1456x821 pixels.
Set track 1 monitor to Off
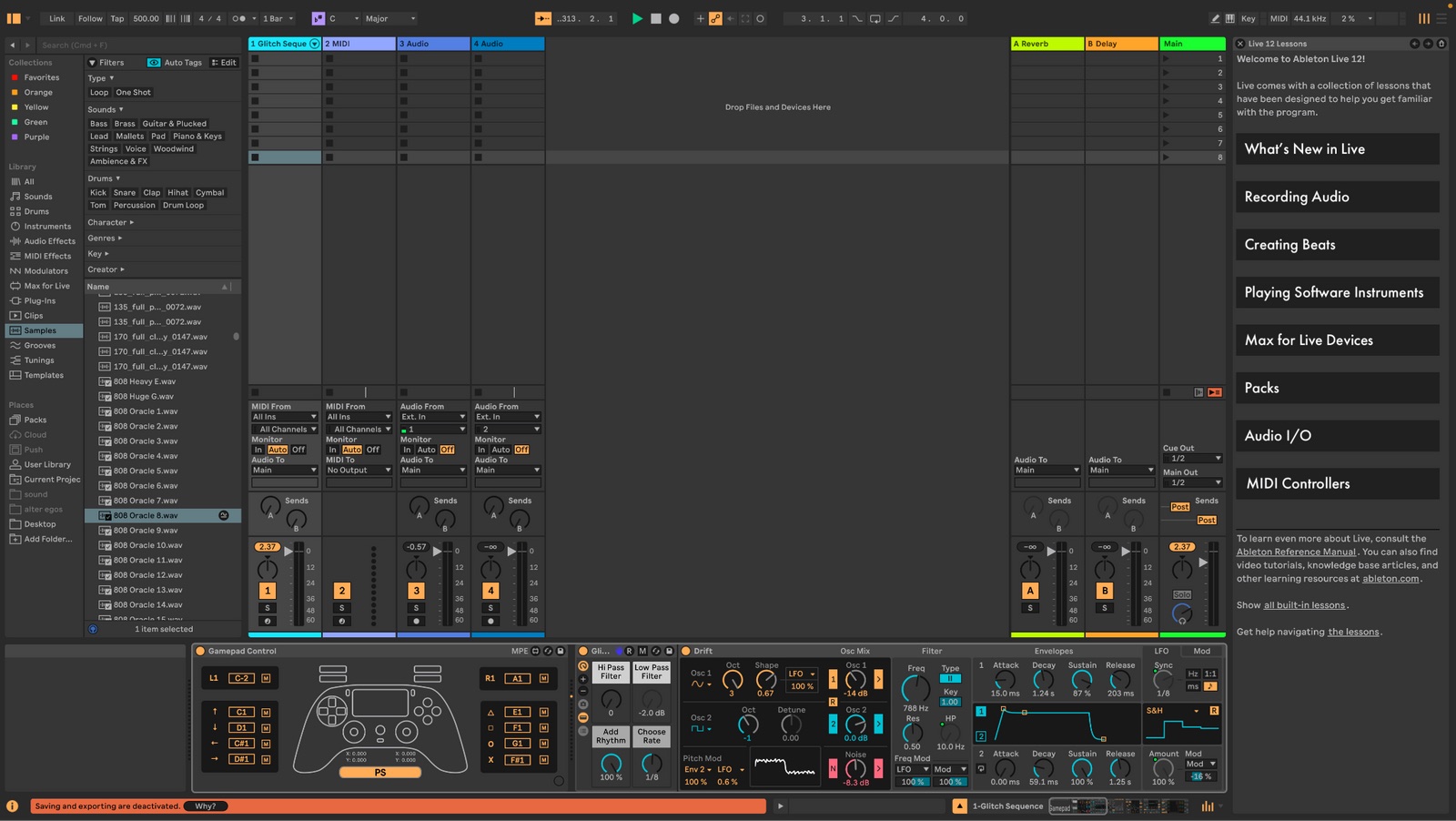(x=298, y=450)
